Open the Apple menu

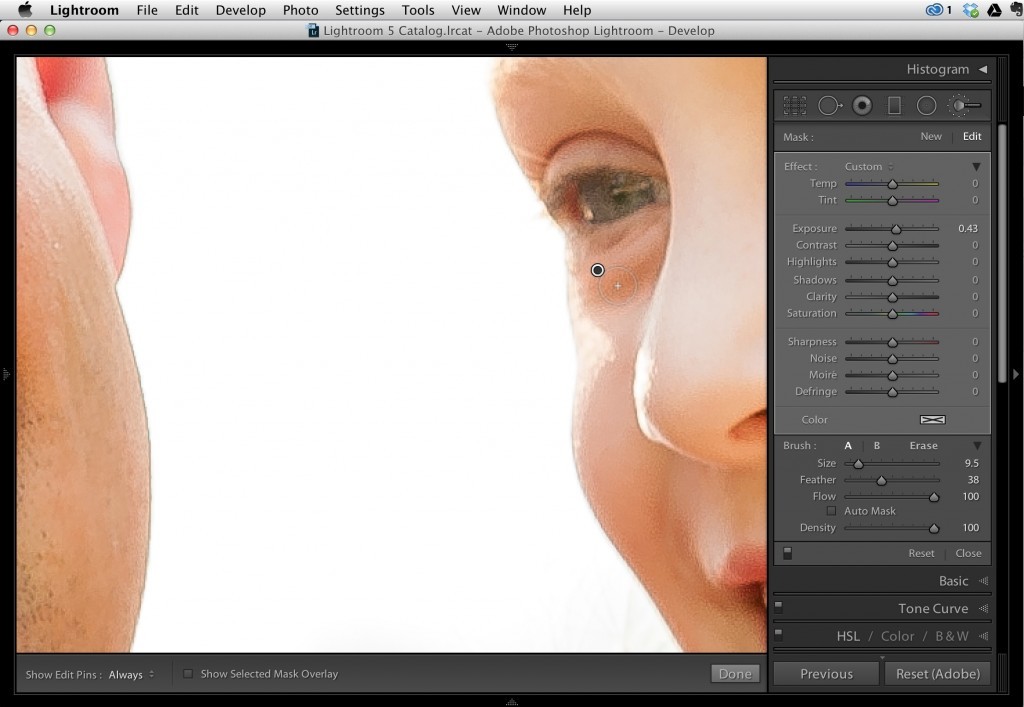(25, 10)
